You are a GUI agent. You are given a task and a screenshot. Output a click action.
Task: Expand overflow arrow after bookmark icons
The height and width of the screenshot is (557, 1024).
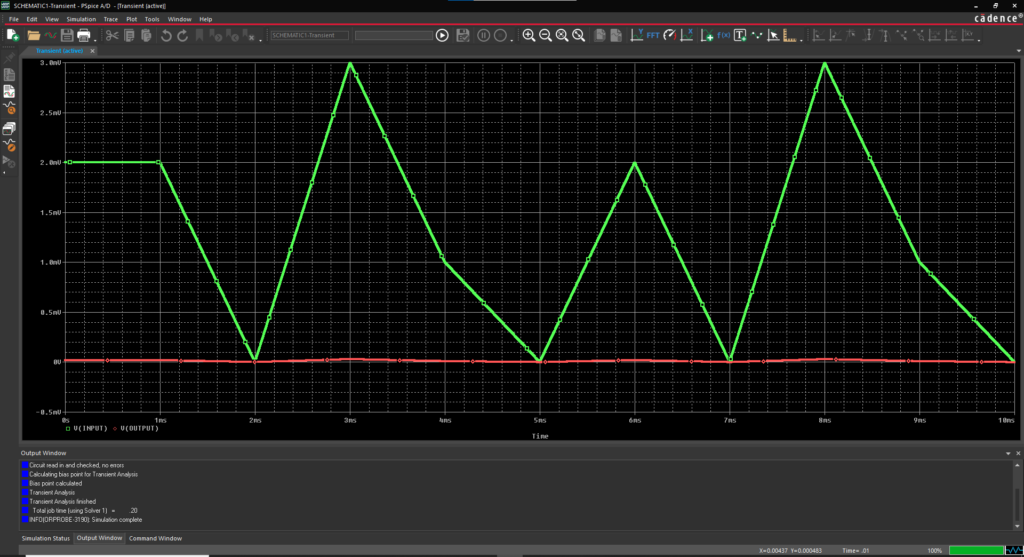[x=261, y=39]
